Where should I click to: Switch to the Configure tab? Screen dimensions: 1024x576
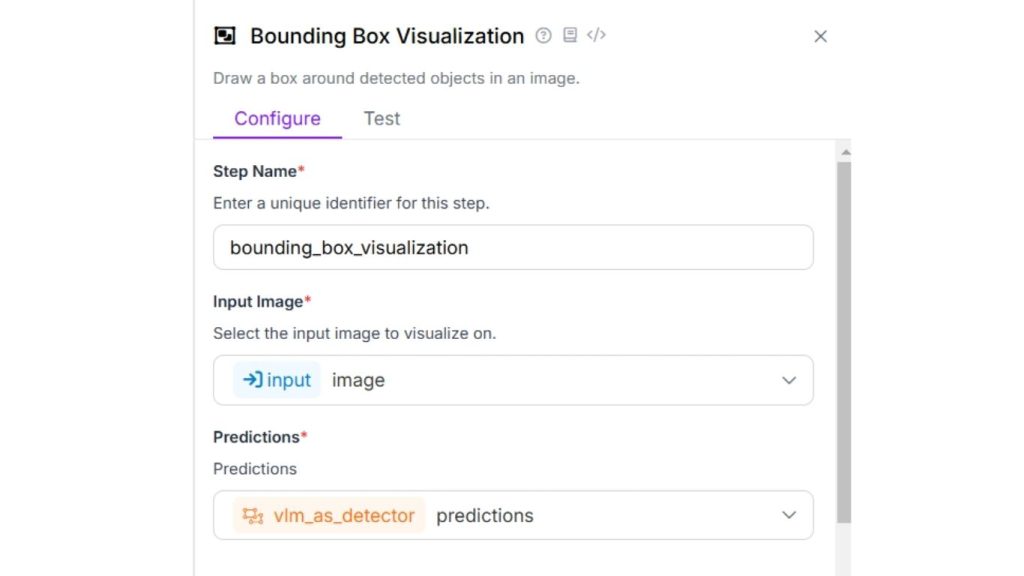[x=277, y=119]
